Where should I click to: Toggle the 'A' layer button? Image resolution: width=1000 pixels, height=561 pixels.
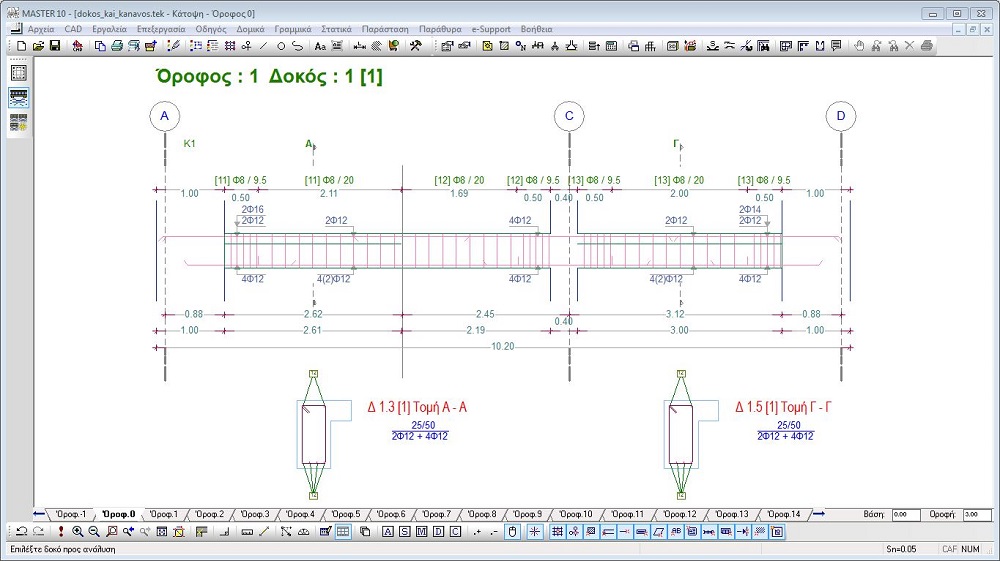tap(389, 531)
